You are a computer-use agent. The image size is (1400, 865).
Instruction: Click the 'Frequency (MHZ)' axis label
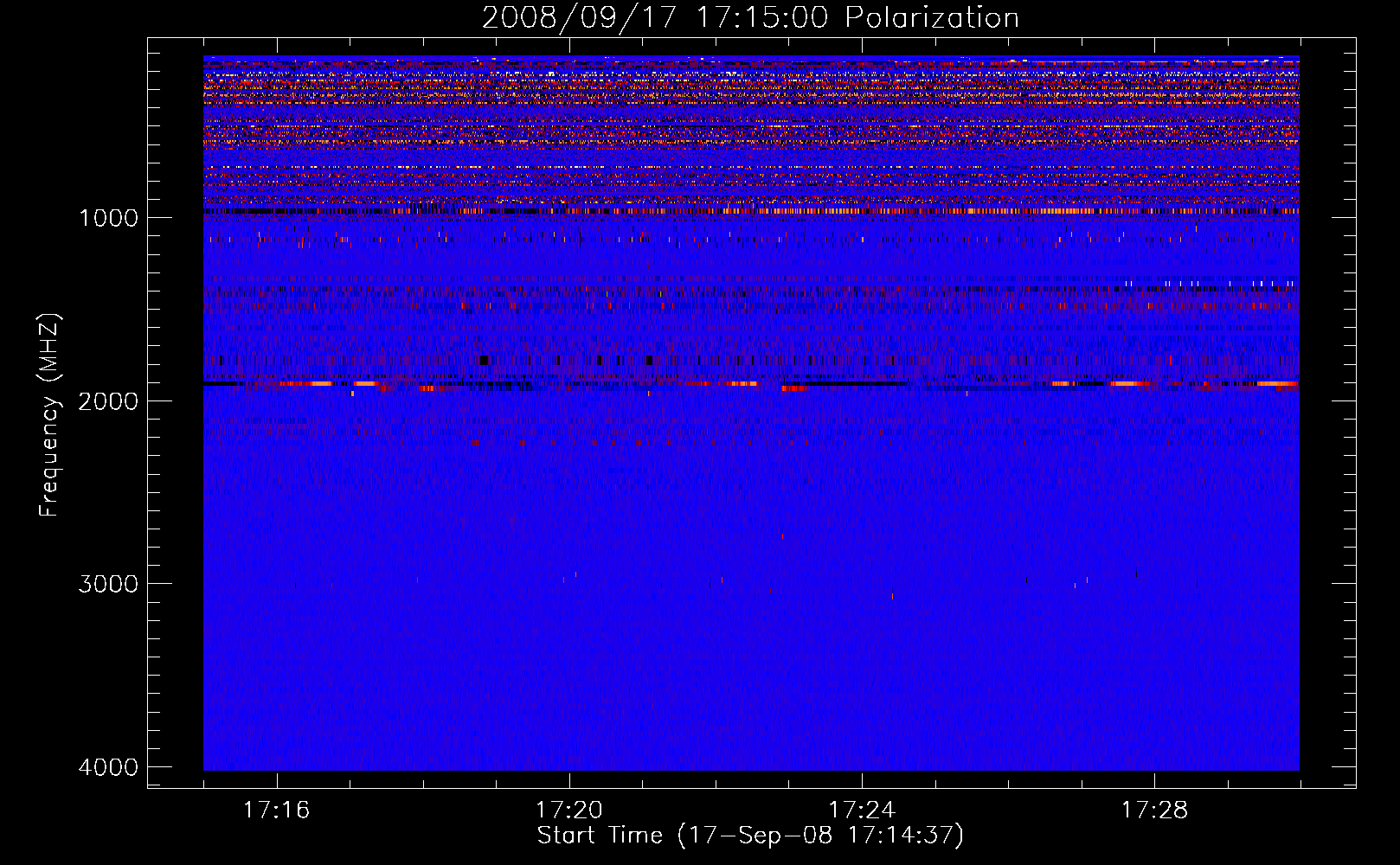point(49,415)
